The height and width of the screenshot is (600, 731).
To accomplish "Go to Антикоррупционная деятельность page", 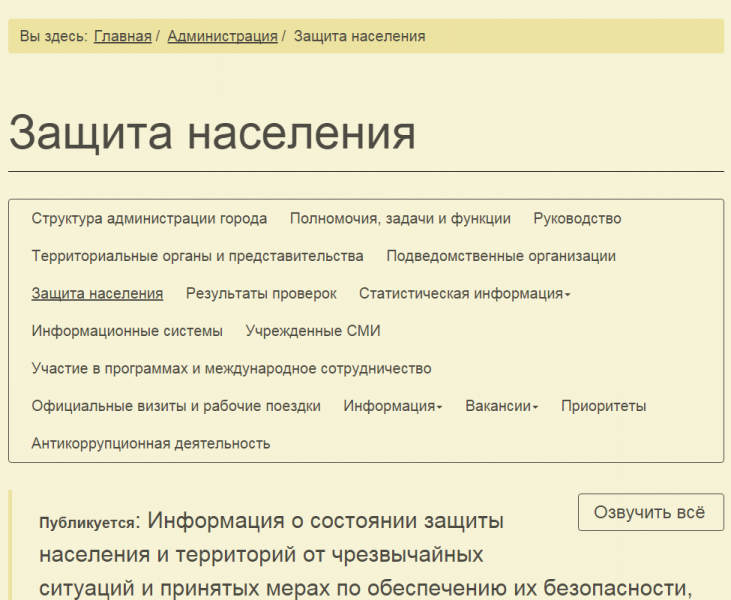I will [x=150, y=443].
